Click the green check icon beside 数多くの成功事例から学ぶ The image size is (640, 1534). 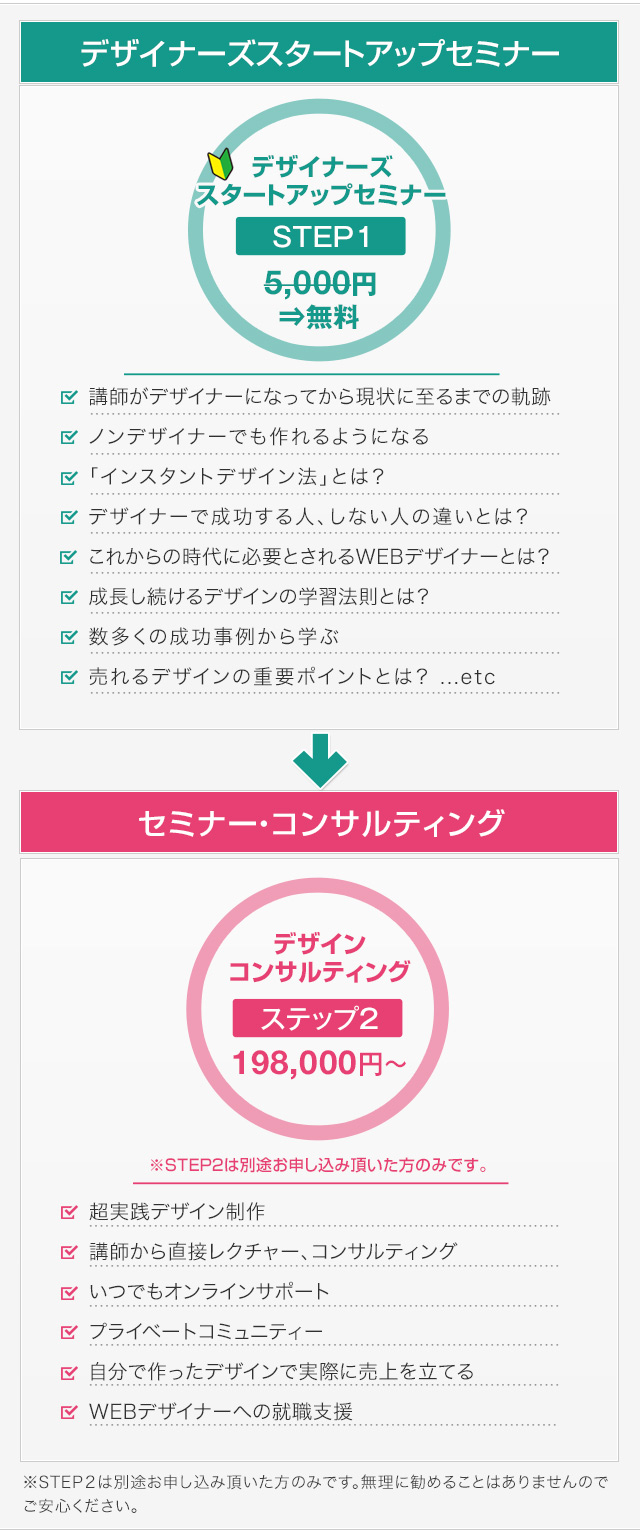[x=69, y=637]
